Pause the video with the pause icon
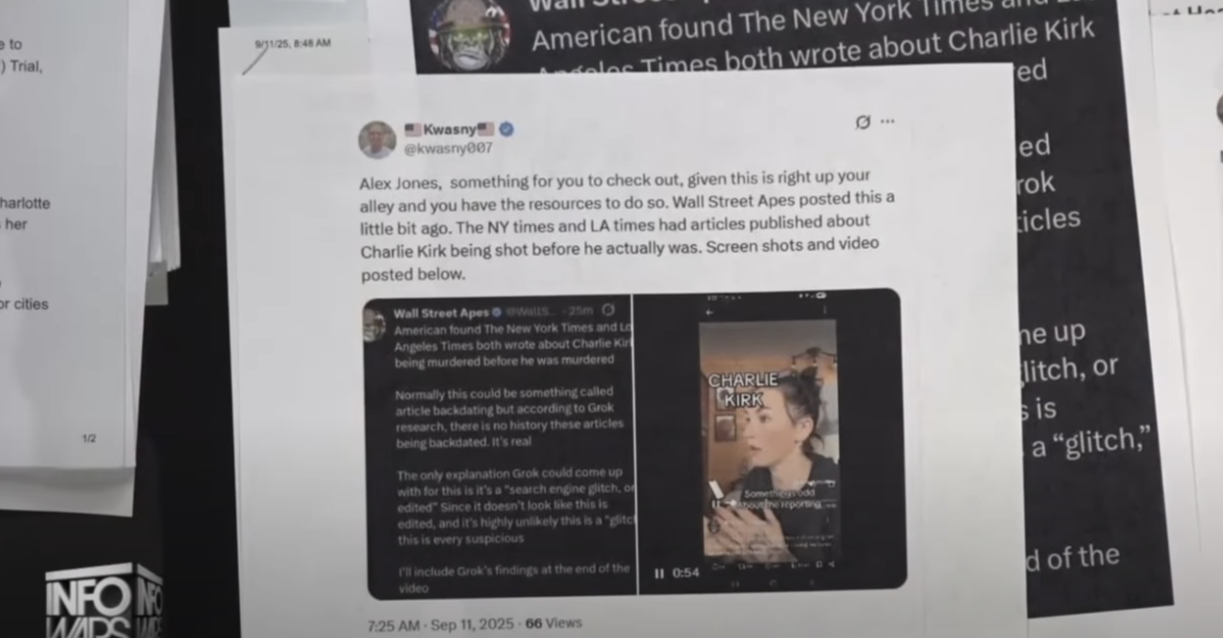The height and width of the screenshot is (638, 1223). pos(659,573)
